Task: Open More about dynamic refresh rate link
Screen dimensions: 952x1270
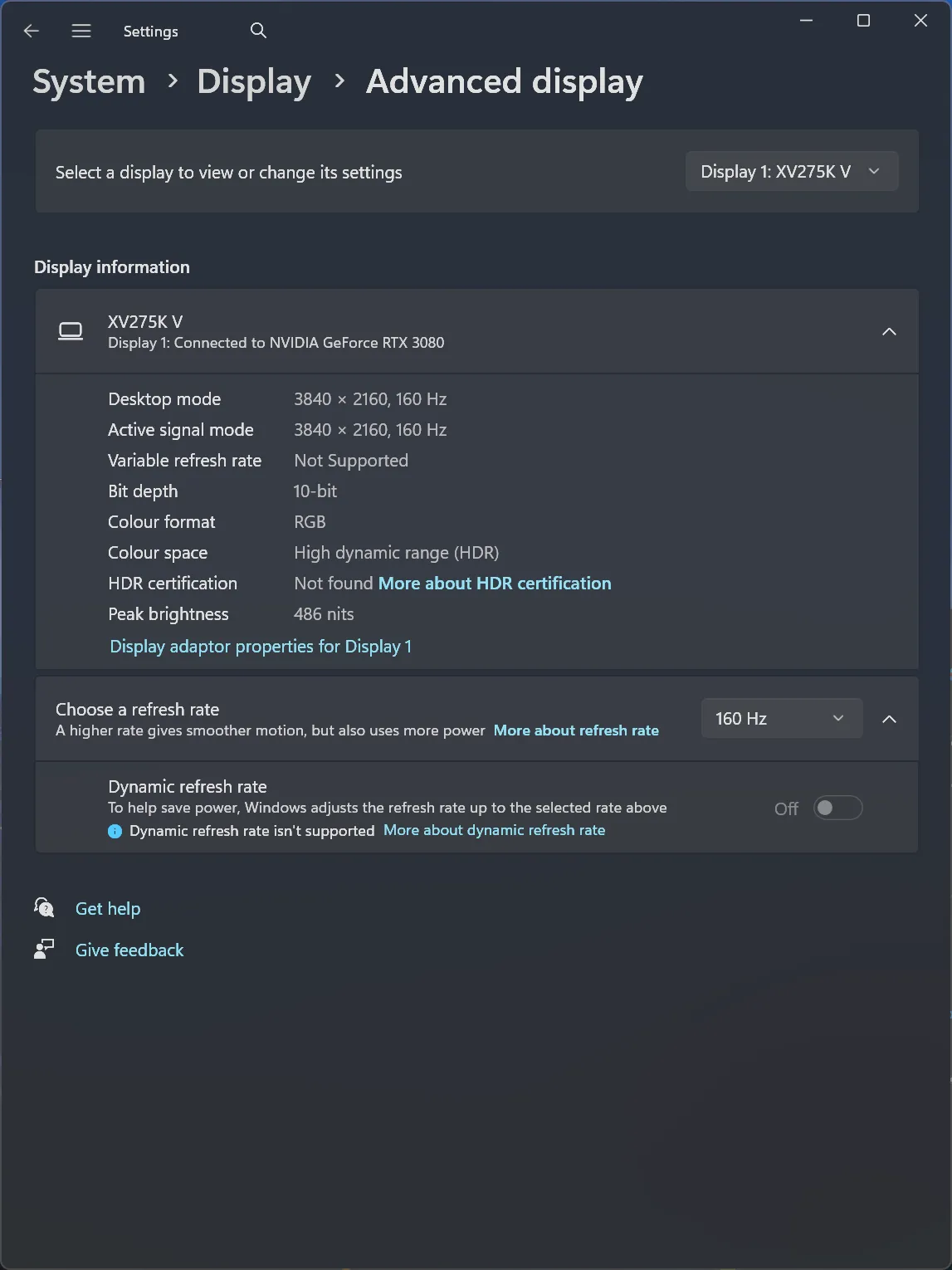Action: point(494,830)
